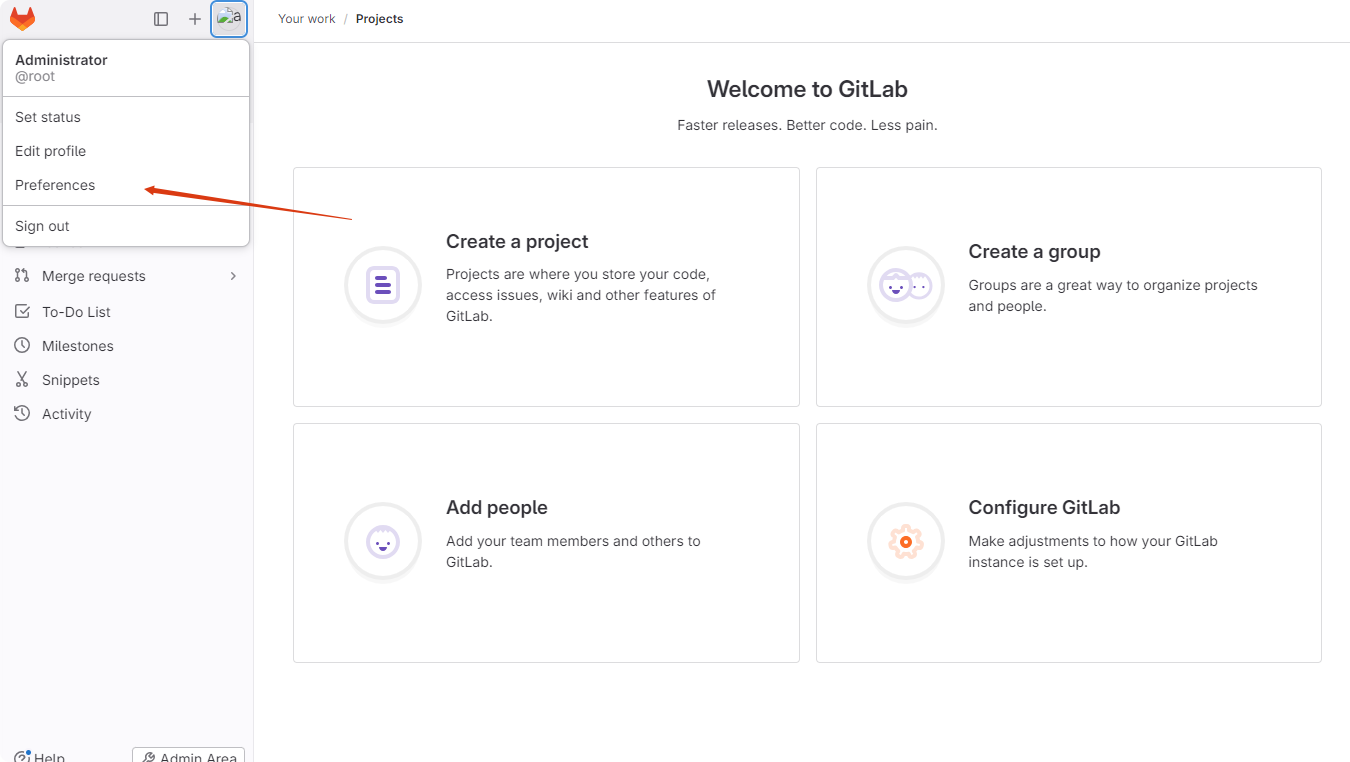Viewport: 1350px width, 762px height.
Task: Click the Activity history icon
Action: pyautogui.click(x=22, y=414)
